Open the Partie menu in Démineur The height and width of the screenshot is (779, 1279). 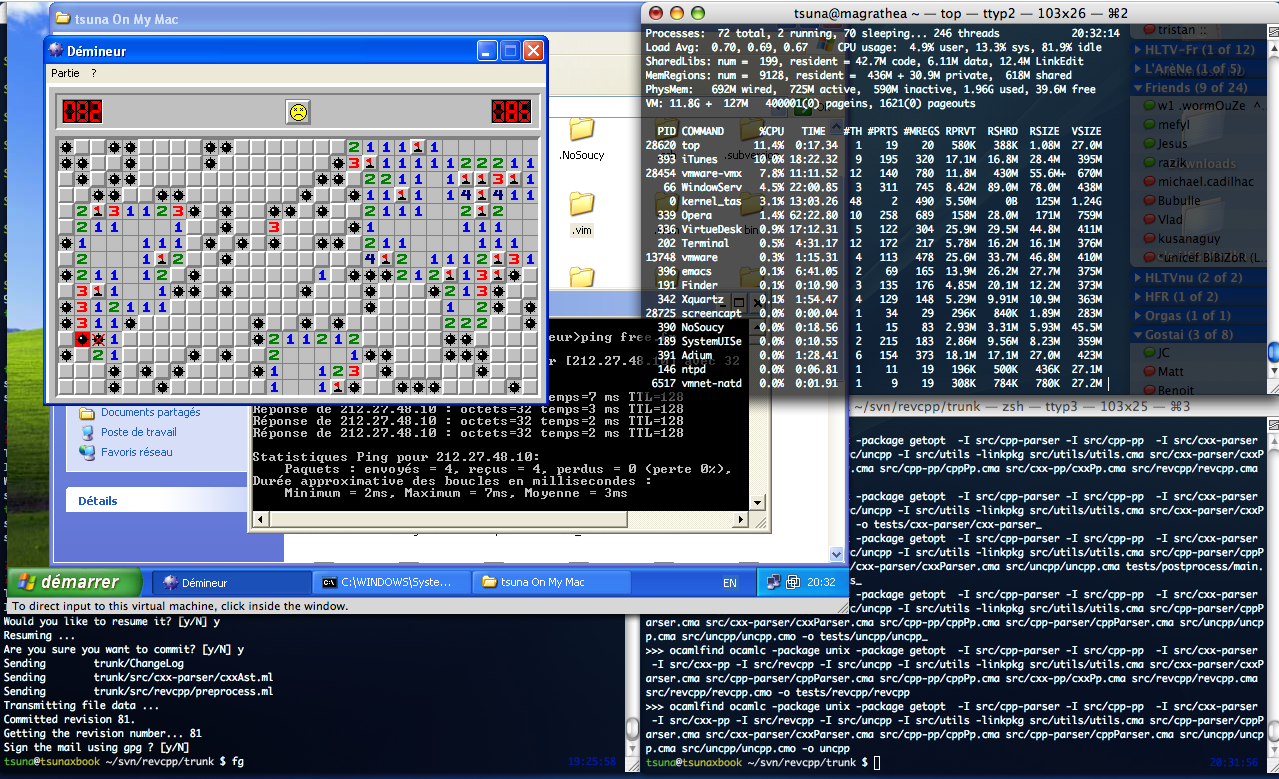65,74
